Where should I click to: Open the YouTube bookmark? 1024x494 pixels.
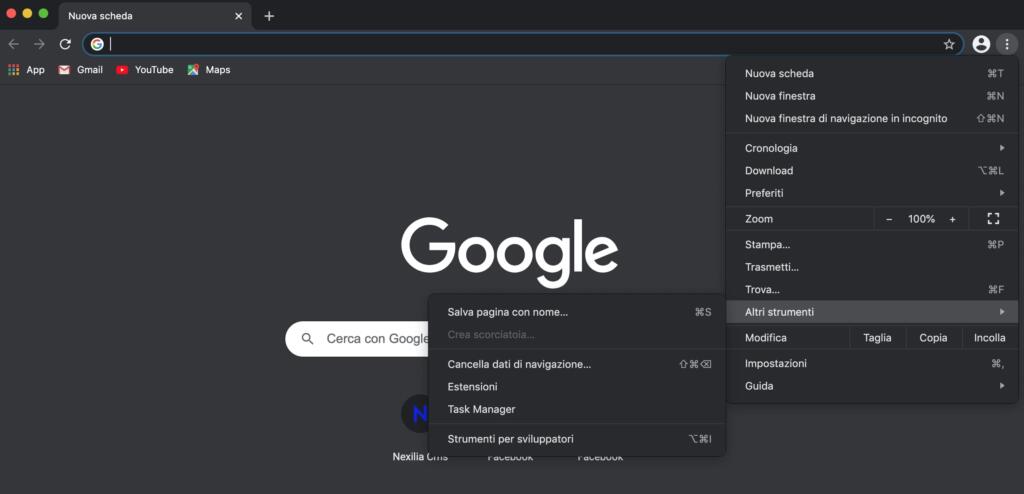145,69
